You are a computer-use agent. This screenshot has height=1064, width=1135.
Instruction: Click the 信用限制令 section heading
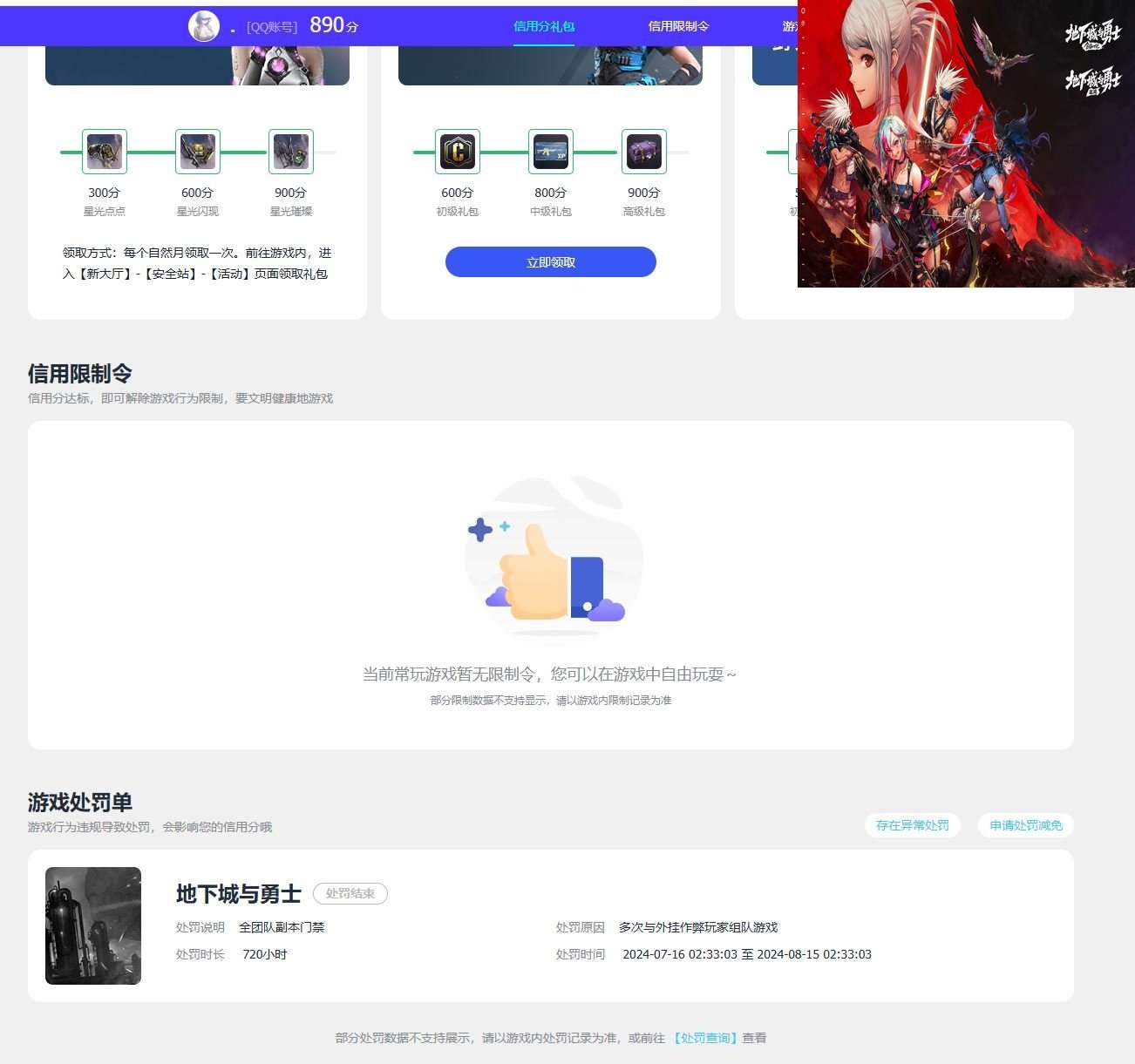pos(80,374)
